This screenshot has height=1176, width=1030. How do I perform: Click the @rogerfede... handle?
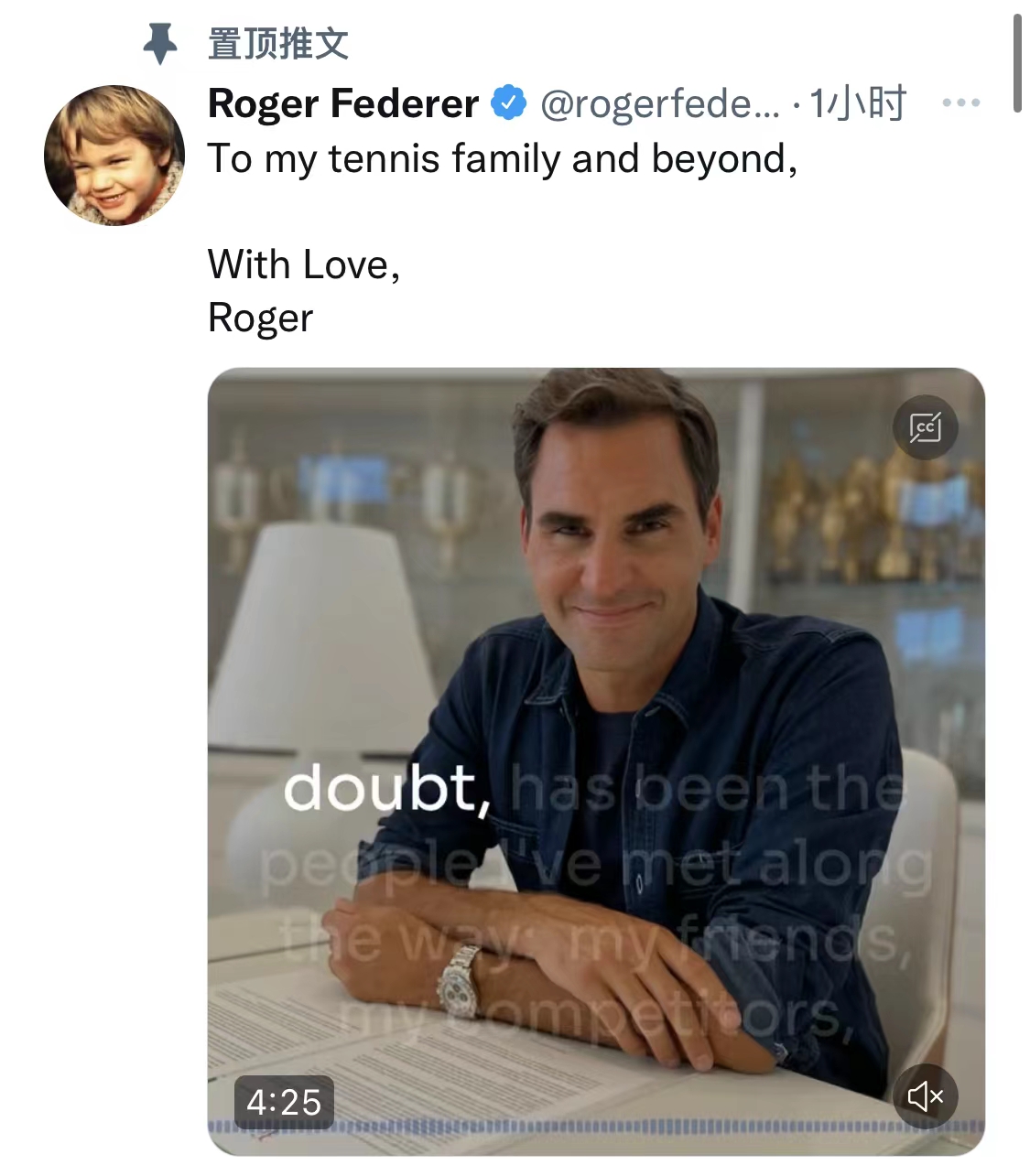point(659,102)
